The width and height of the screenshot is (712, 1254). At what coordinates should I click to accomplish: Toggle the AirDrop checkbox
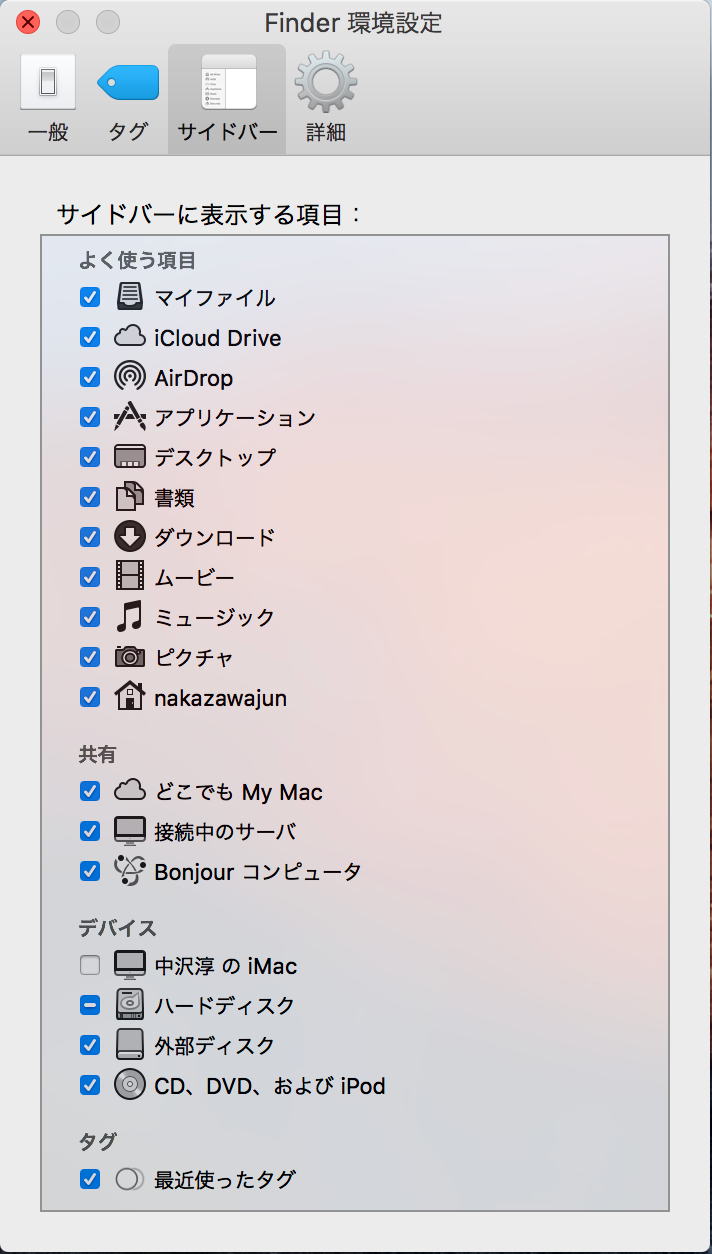tap(90, 377)
